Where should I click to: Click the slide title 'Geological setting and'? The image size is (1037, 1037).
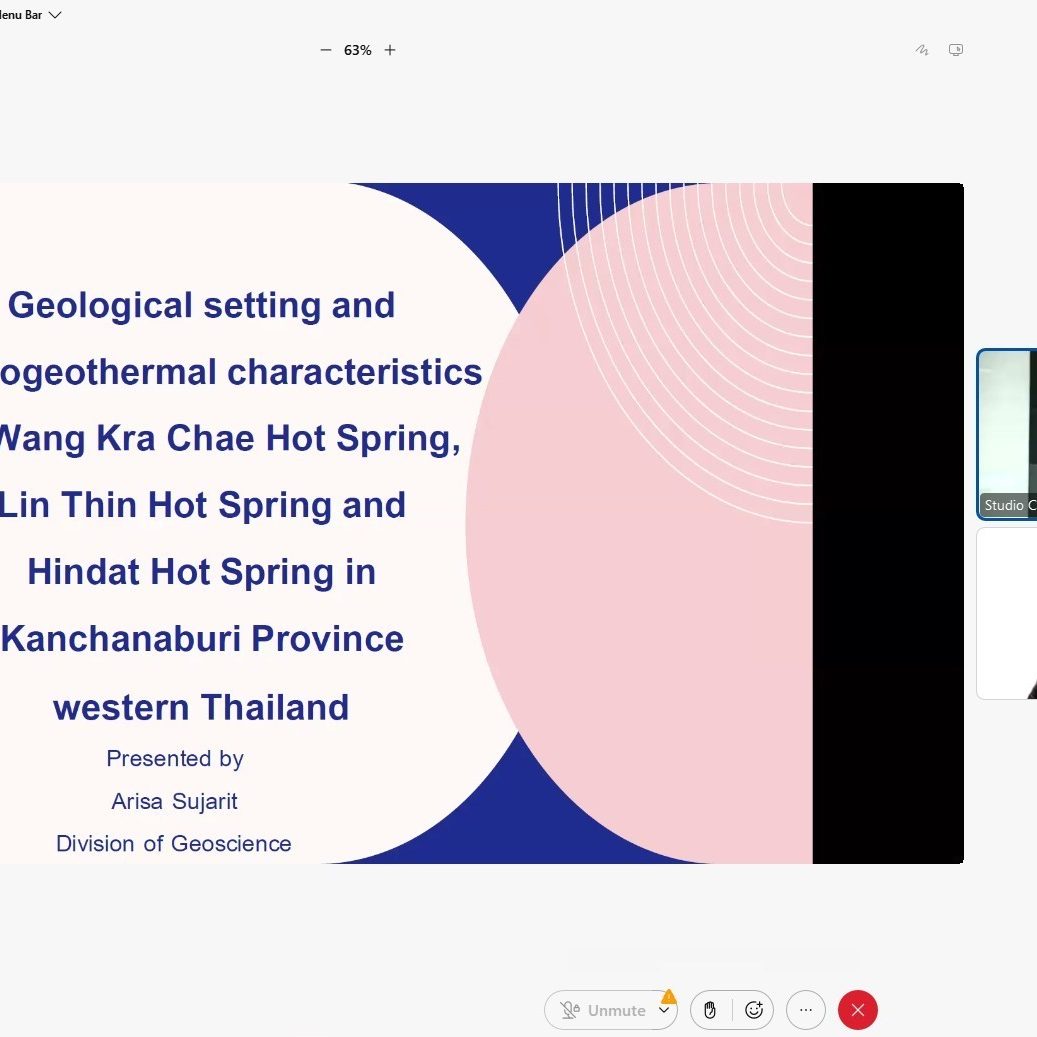tap(201, 305)
